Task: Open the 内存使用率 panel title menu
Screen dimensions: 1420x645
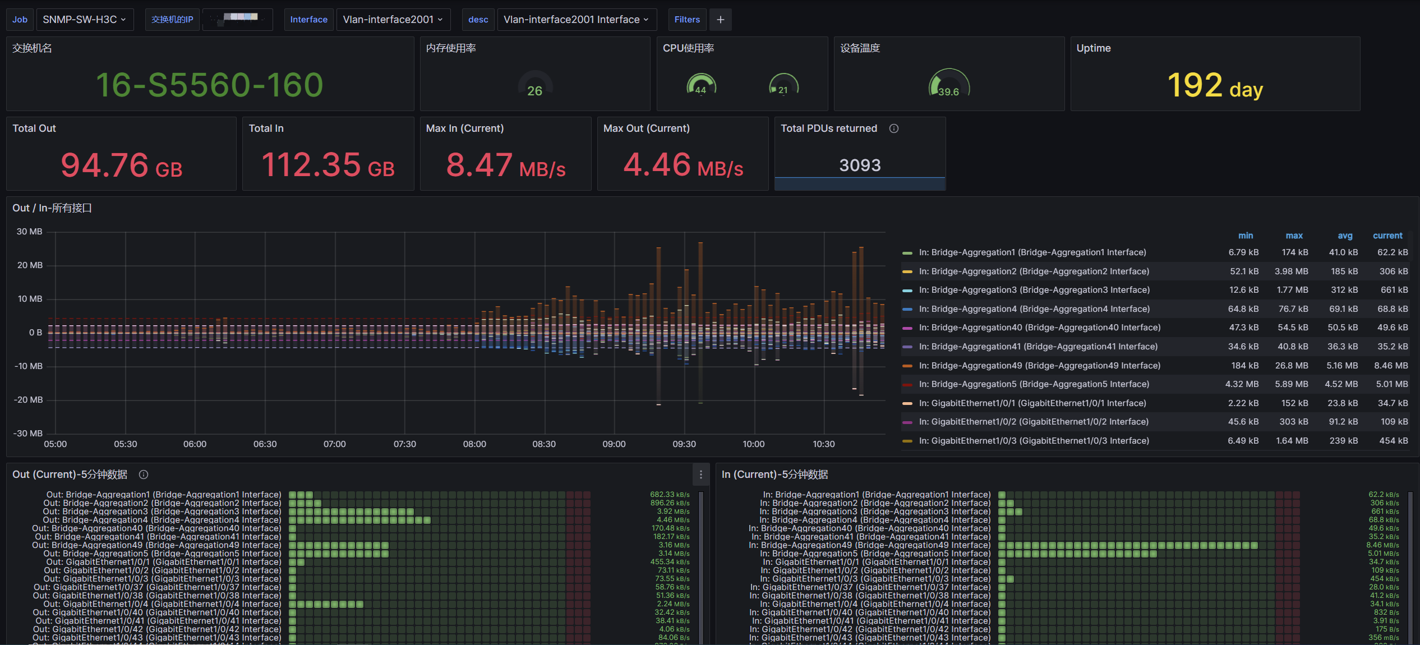Action: click(451, 48)
